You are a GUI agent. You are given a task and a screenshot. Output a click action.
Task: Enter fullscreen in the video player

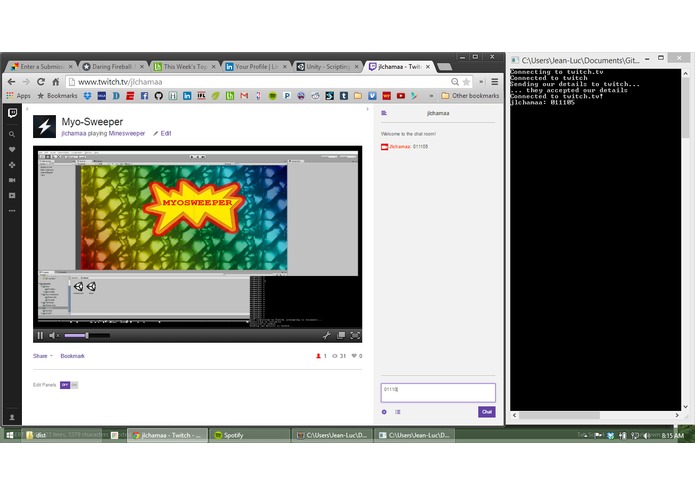355,335
